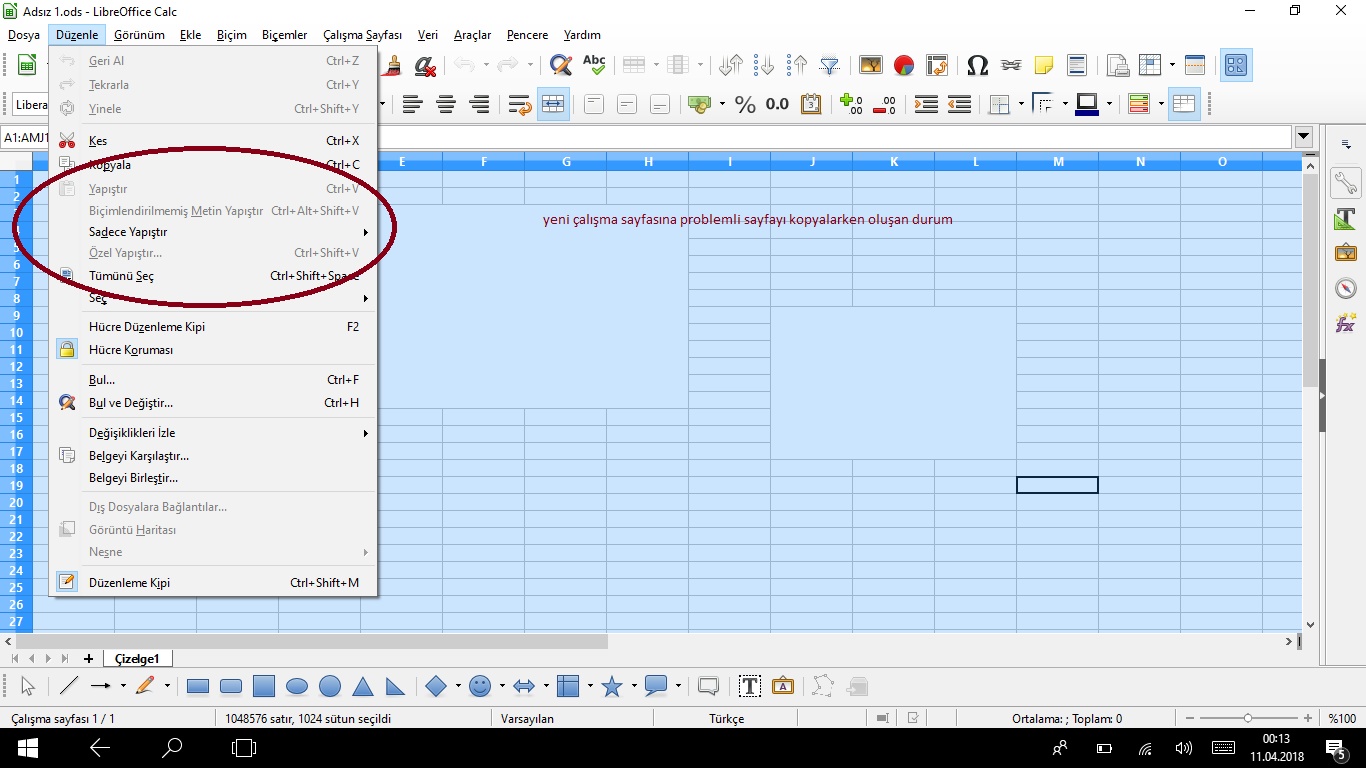Image resolution: width=1366 pixels, height=768 pixels.
Task: Open Headers and Footers icon
Action: coord(1077,65)
